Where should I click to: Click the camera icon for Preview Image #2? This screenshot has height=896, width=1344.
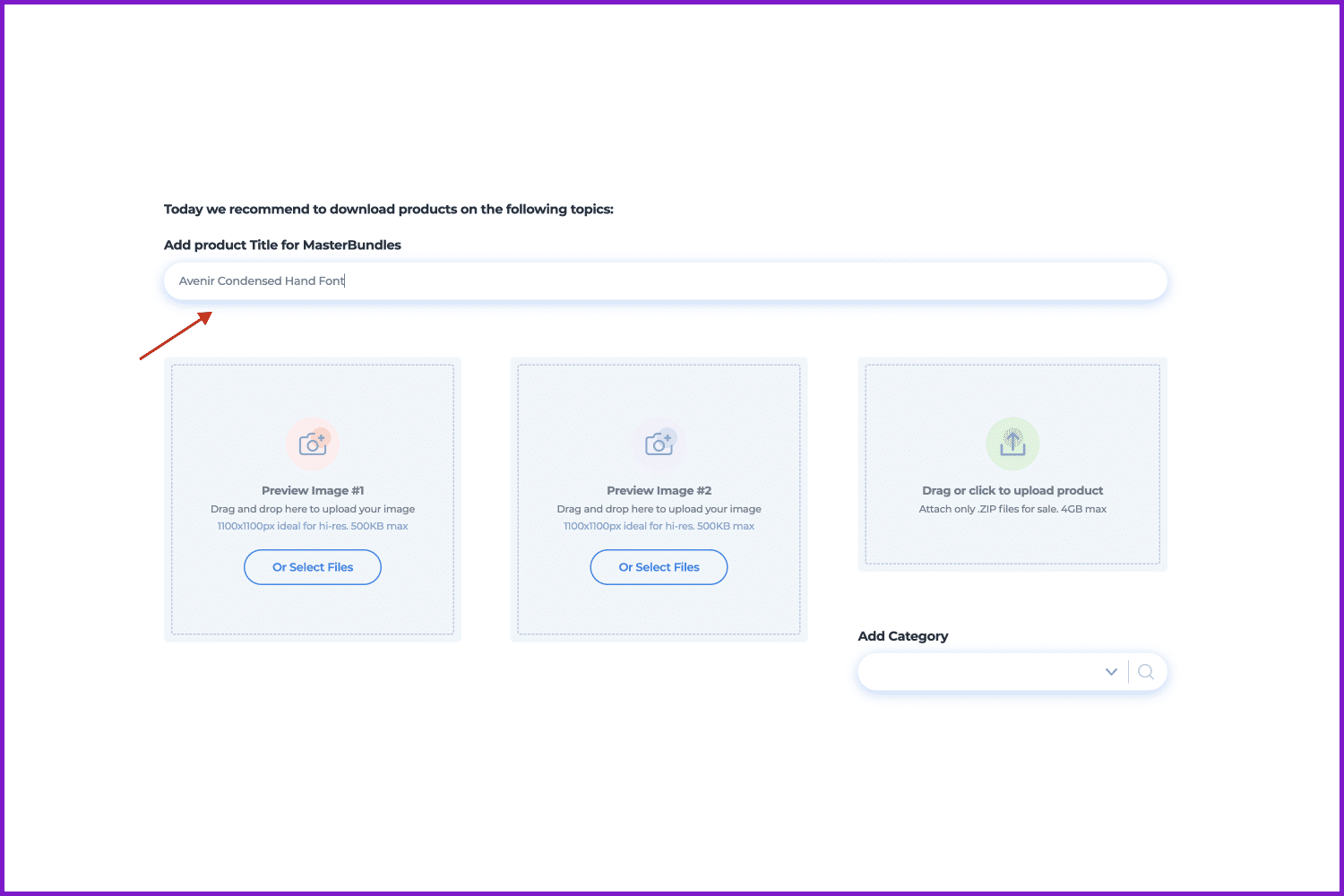tap(659, 444)
